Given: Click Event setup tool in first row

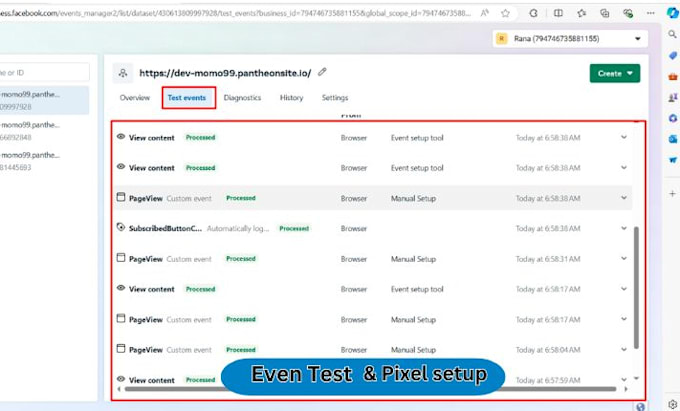Looking at the screenshot, I should pos(417,138).
